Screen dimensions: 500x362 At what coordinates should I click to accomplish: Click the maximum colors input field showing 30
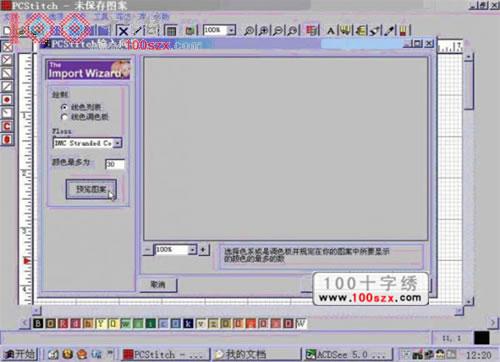(x=115, y=164)
